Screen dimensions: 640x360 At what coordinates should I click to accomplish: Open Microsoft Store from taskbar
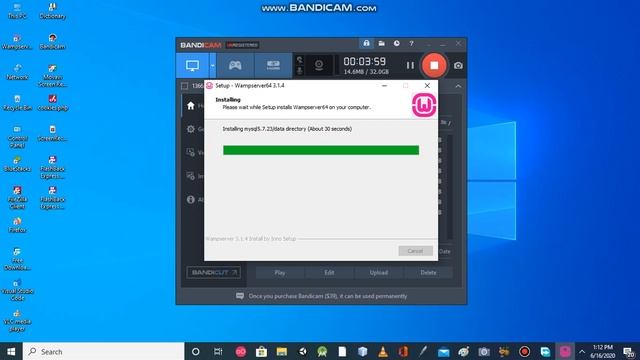point(261,351)
